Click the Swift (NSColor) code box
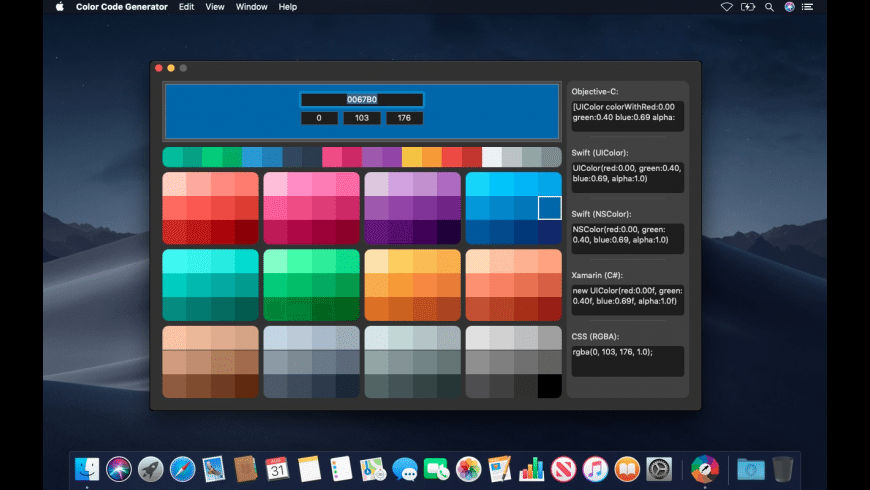This screenshot has width=870, height=490. (628, 239)
